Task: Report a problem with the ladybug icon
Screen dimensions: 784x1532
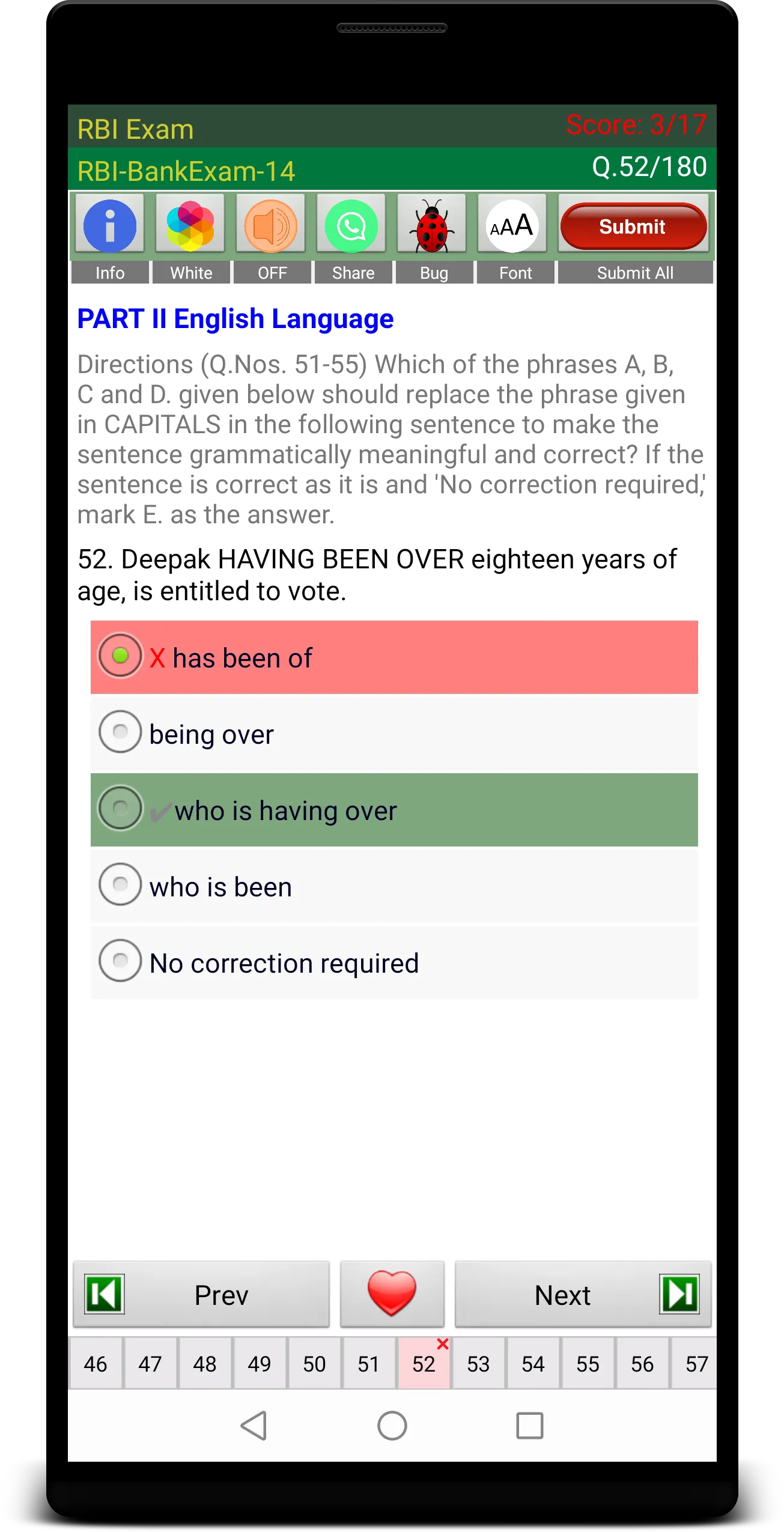Action: pyautogui.click(x=432, y=226)
